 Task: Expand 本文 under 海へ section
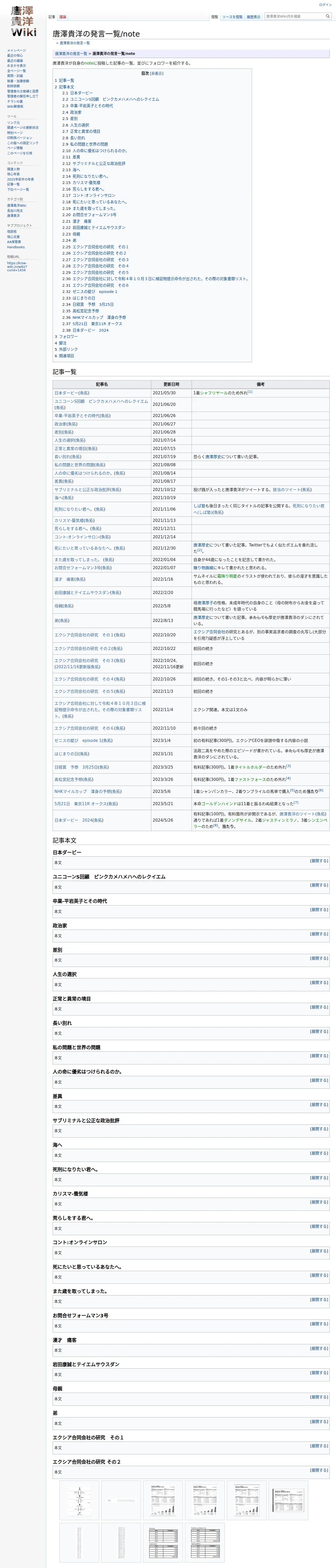point(319,1153)
